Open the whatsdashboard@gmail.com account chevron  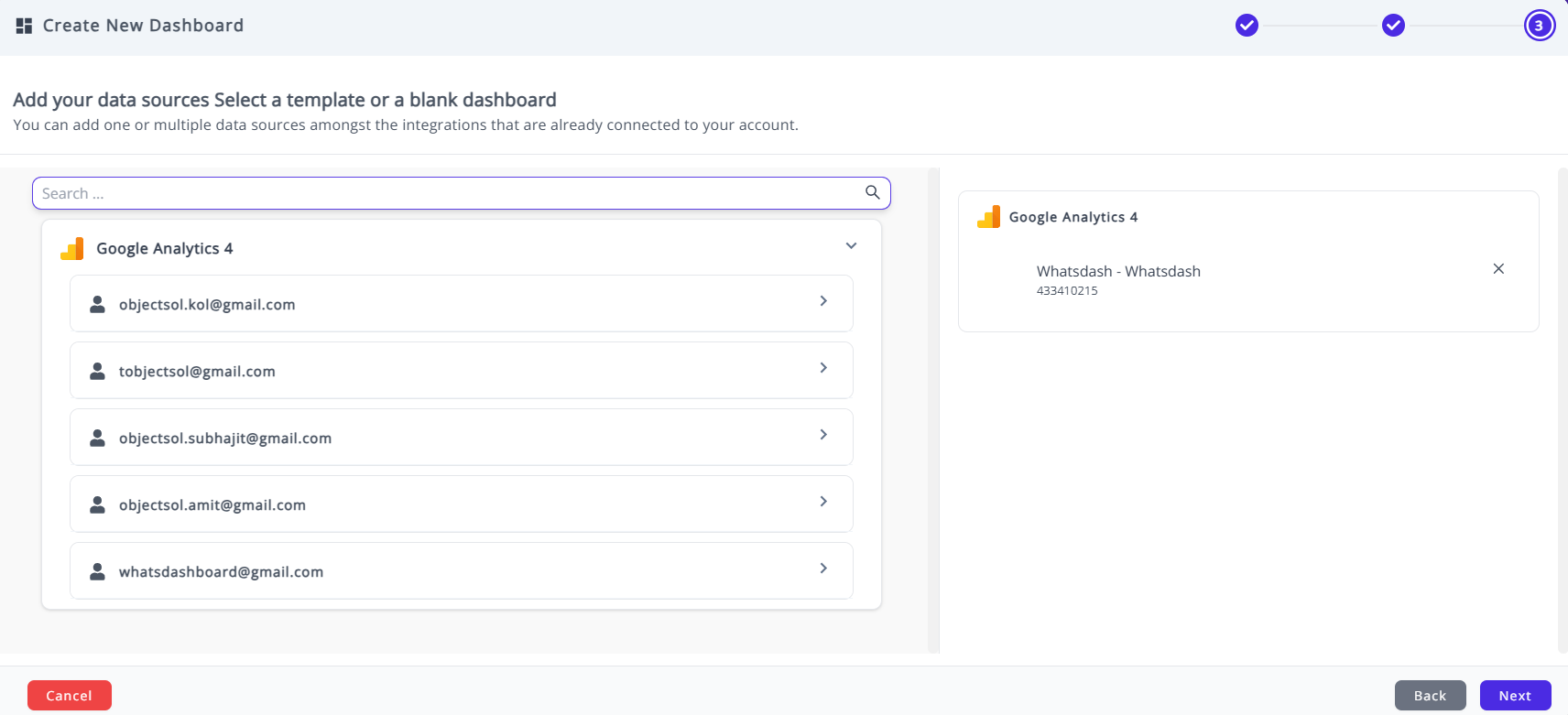(x=823, y=569)
